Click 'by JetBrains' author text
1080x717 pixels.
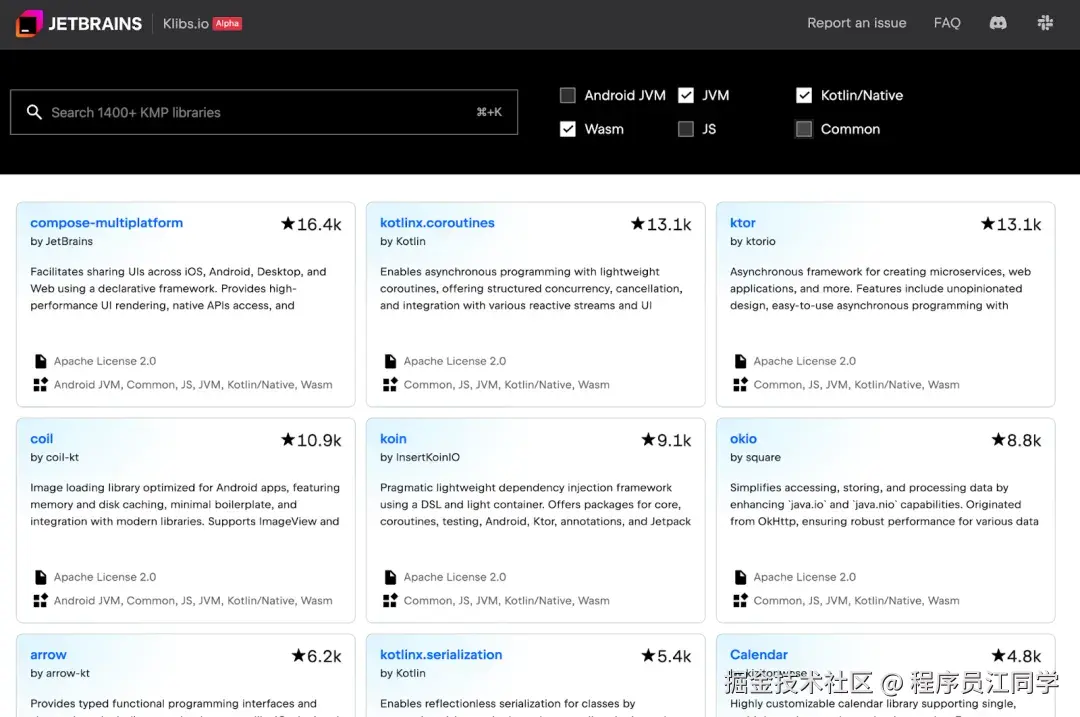[x=61, y=241]
